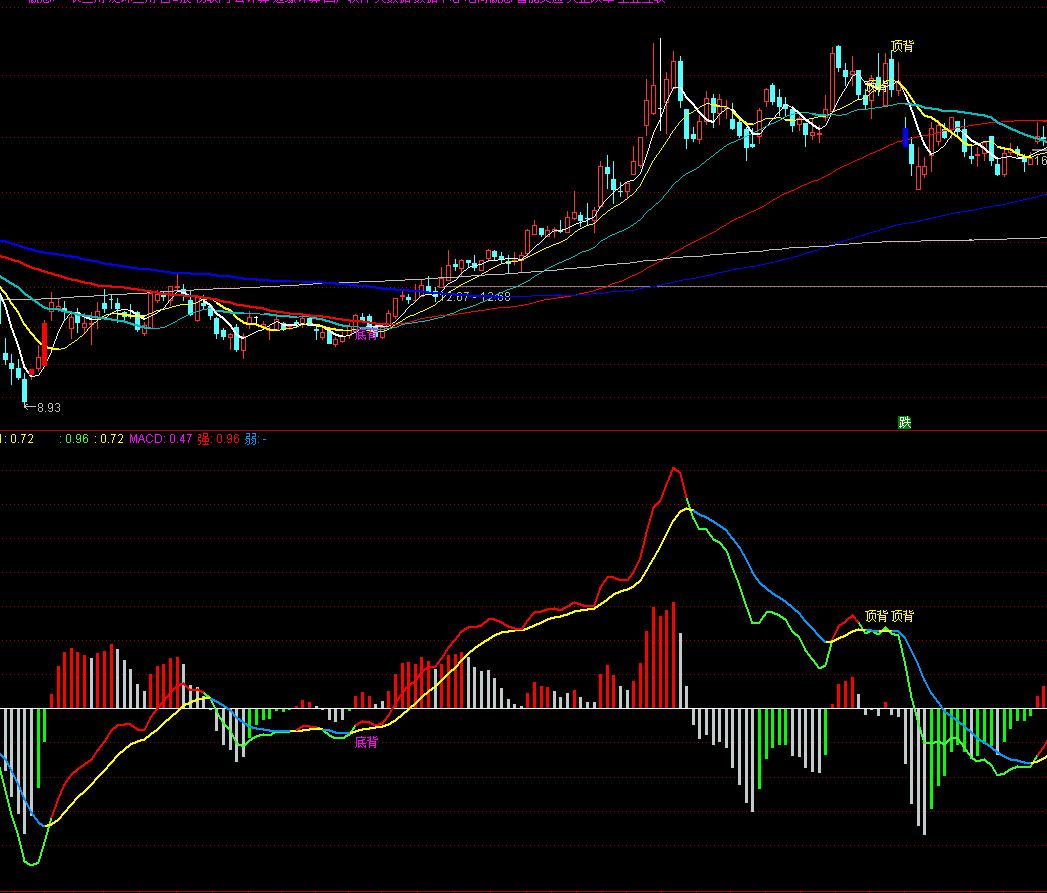This screenshot has height=893, width=1047.
Task: Click the 顶背 label above the price candles
Action: (x=902, y=46)
